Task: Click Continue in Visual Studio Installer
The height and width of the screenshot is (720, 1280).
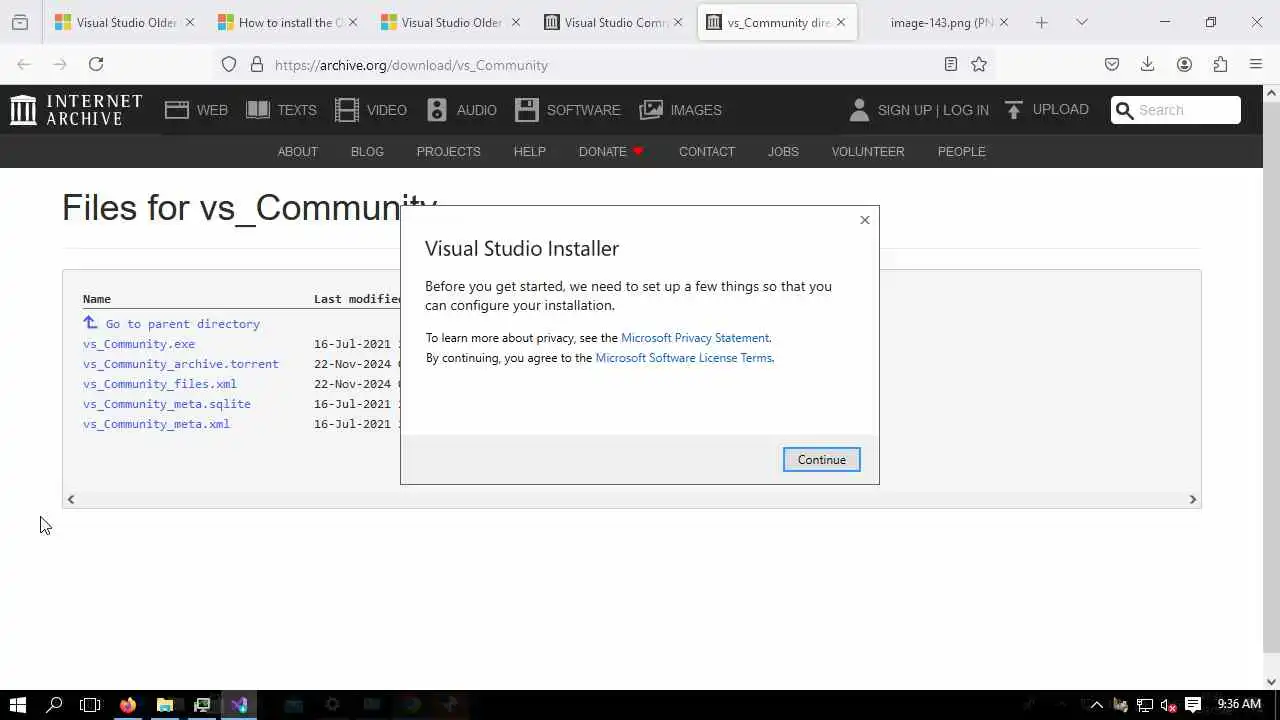Action: [x=821, y=460]
